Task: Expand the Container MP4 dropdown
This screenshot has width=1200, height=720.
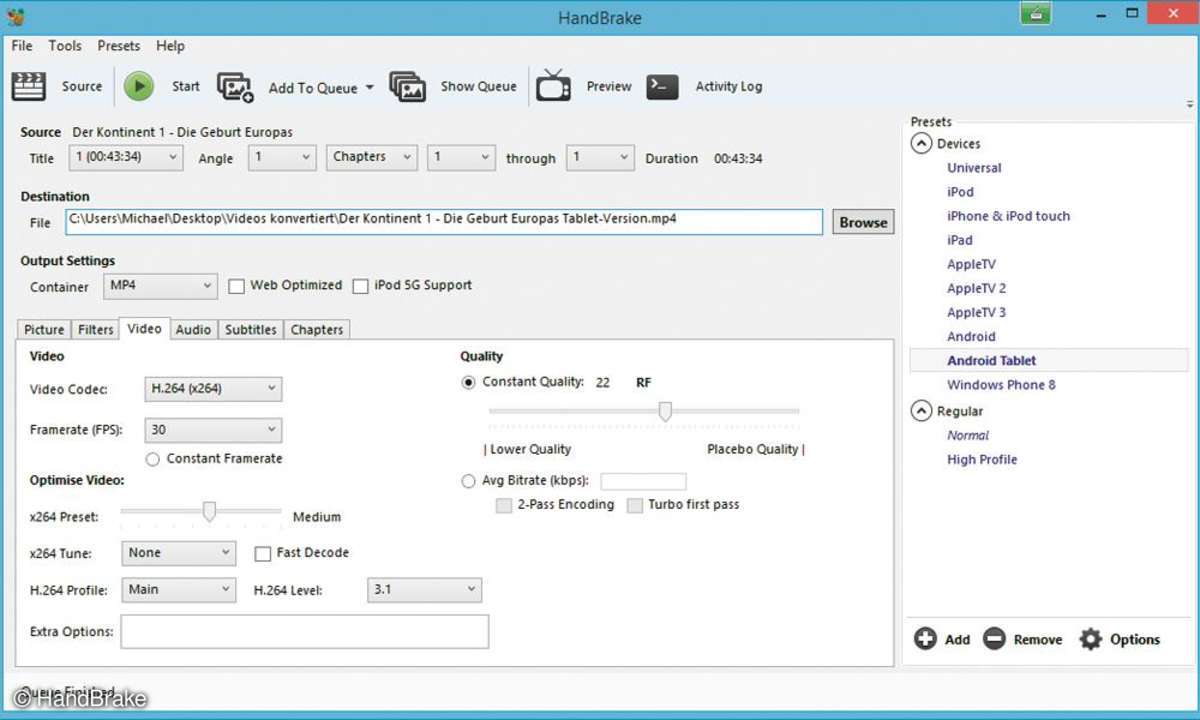Action: (x=160, y=286)
